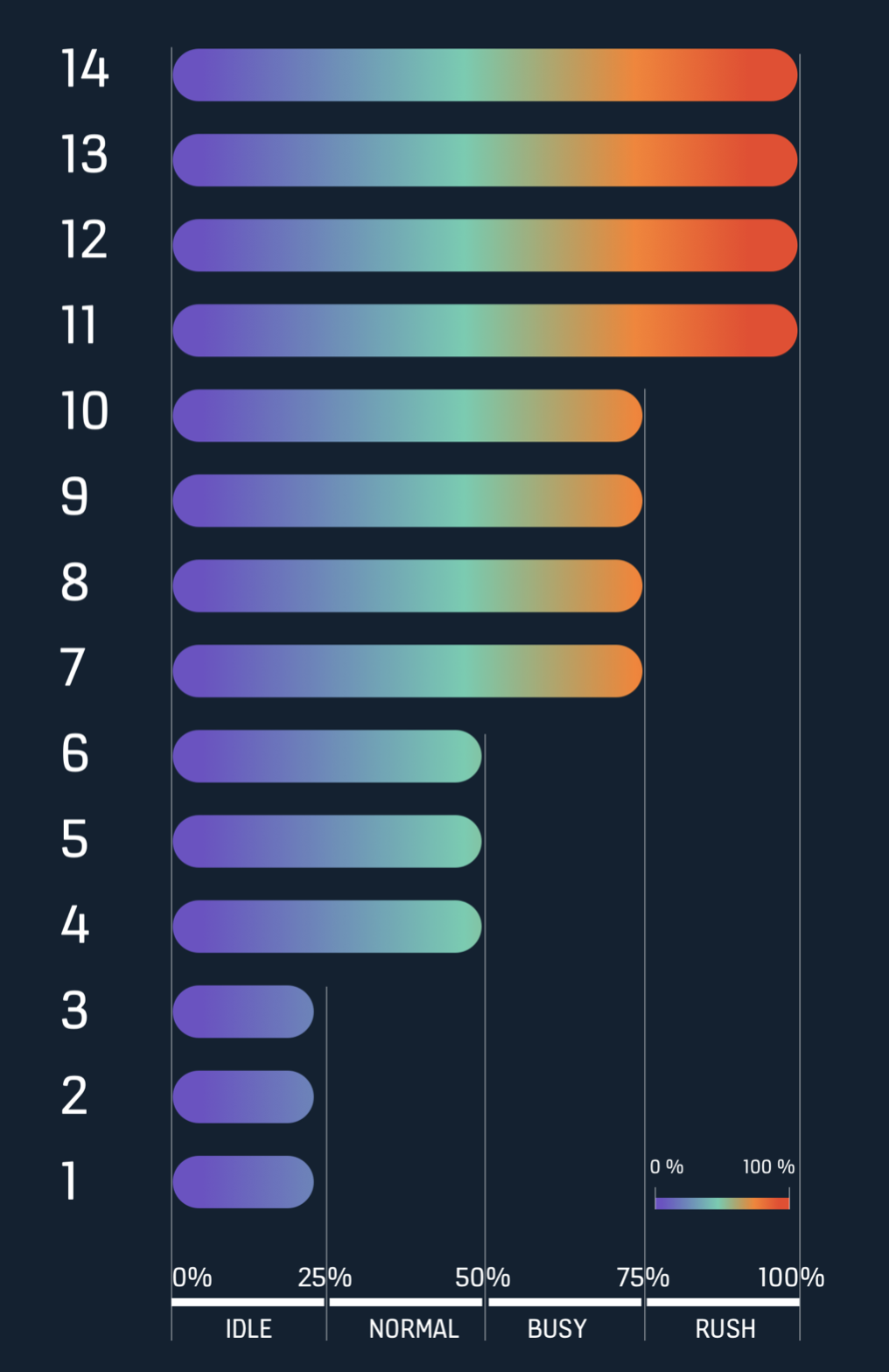
Task: Click the 75% axis tick label
Action: point(643,1277)
